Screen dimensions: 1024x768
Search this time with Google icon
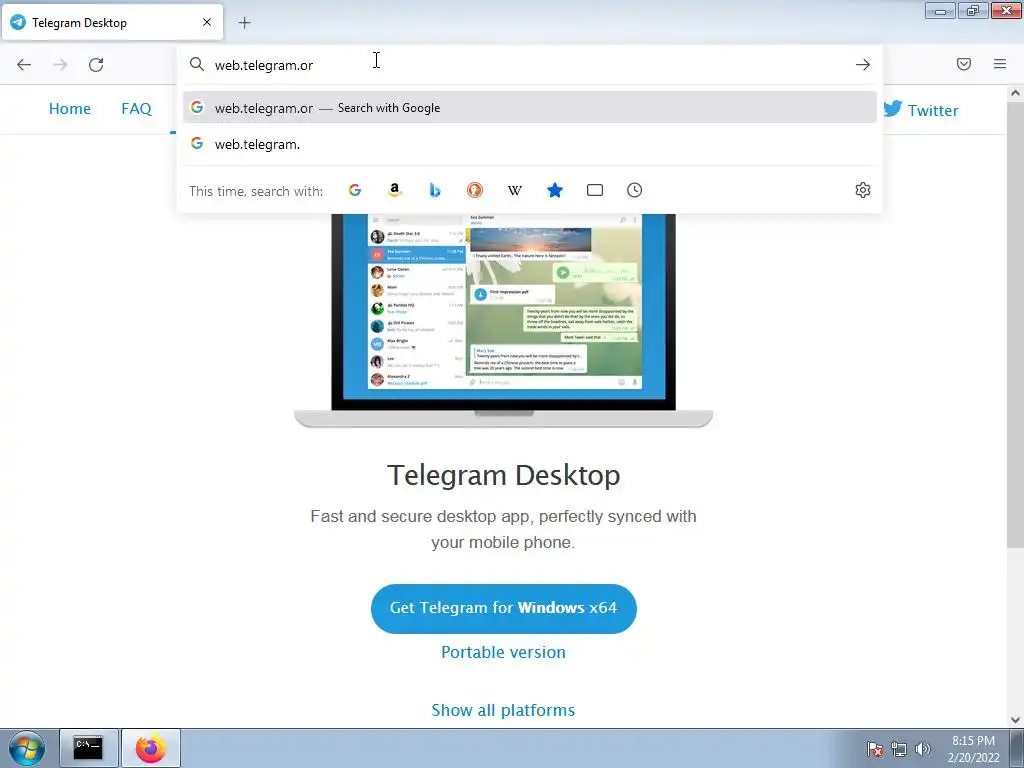(355, 190)
